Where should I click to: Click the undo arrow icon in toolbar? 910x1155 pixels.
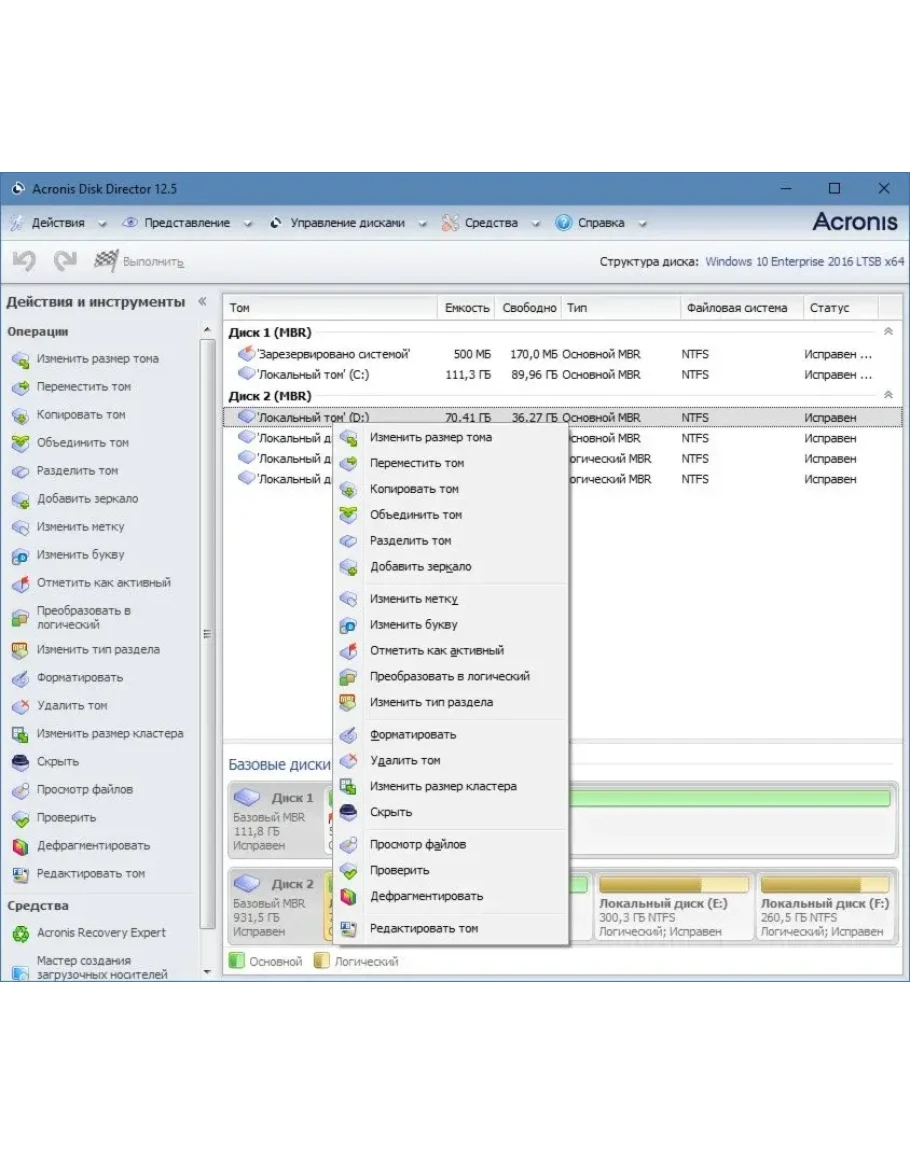(x=24, y=261)
